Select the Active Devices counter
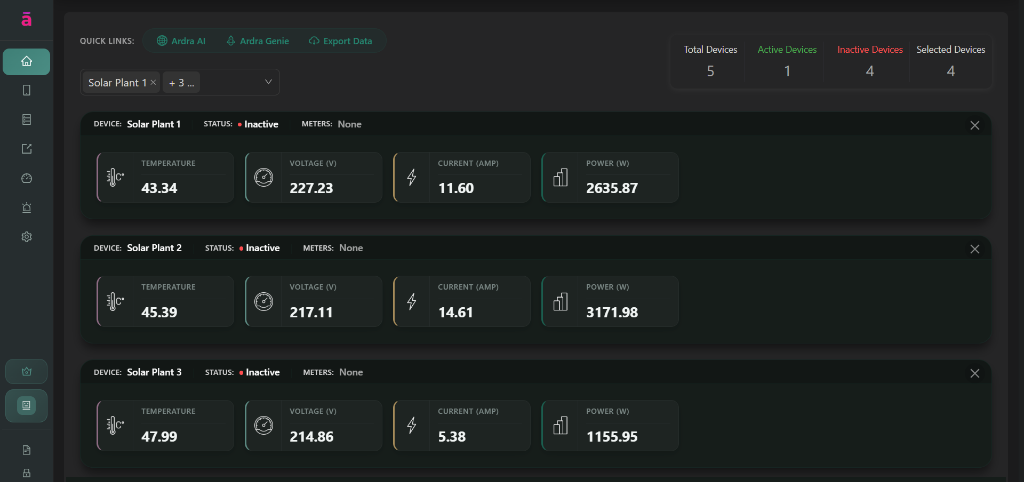Viewport: 1024px width, 482px height. 787,61
